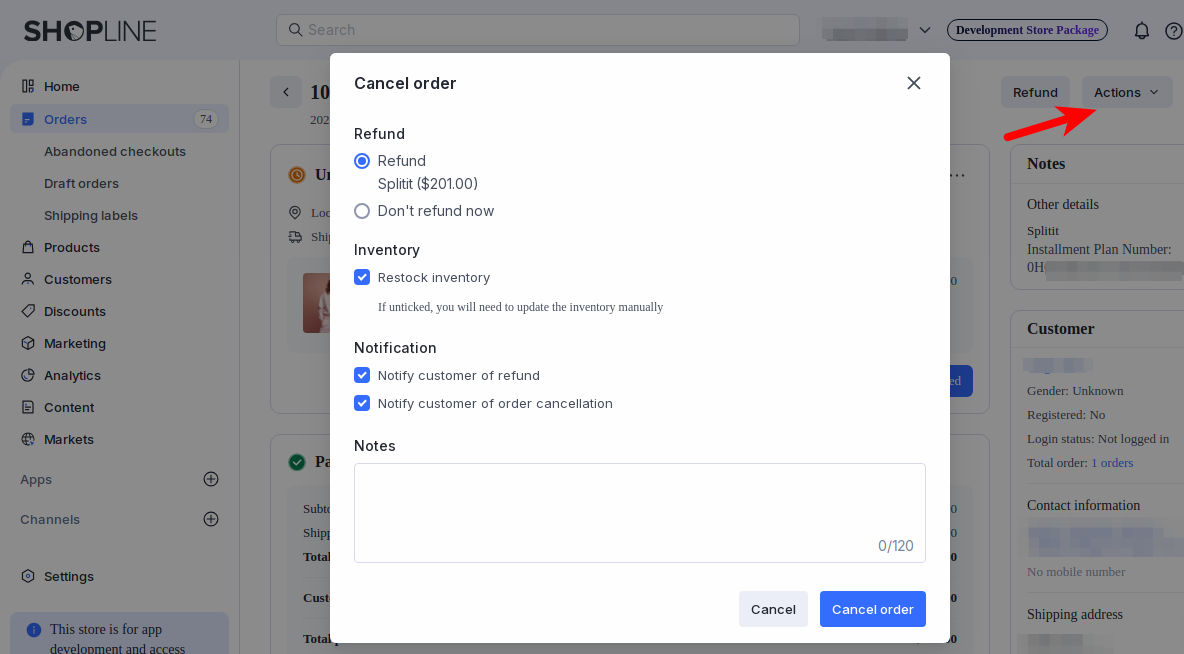Click the product thumbnail image

pos(316,303)
